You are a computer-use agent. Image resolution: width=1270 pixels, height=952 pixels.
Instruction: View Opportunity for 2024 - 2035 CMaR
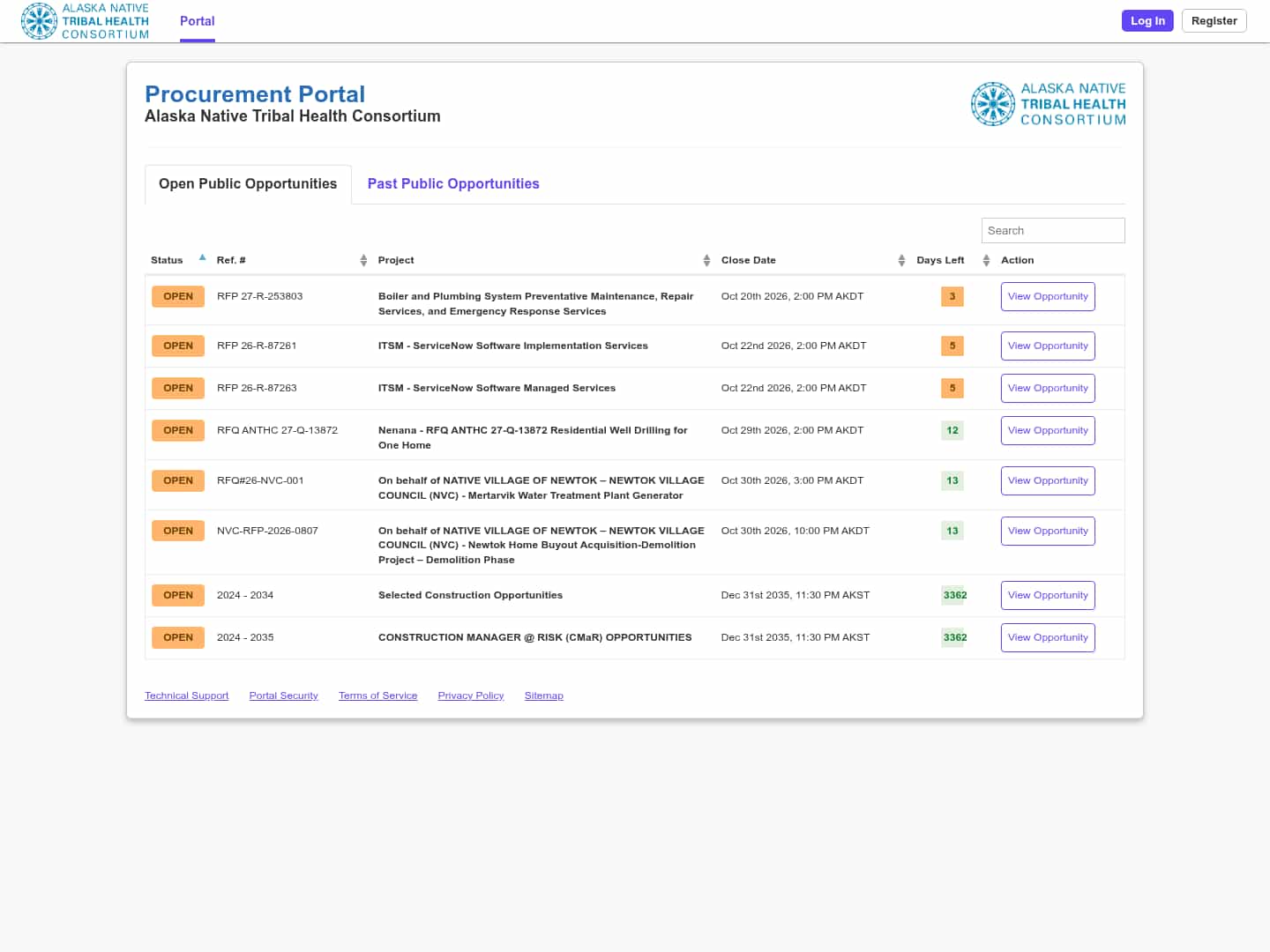(1048, 637)
